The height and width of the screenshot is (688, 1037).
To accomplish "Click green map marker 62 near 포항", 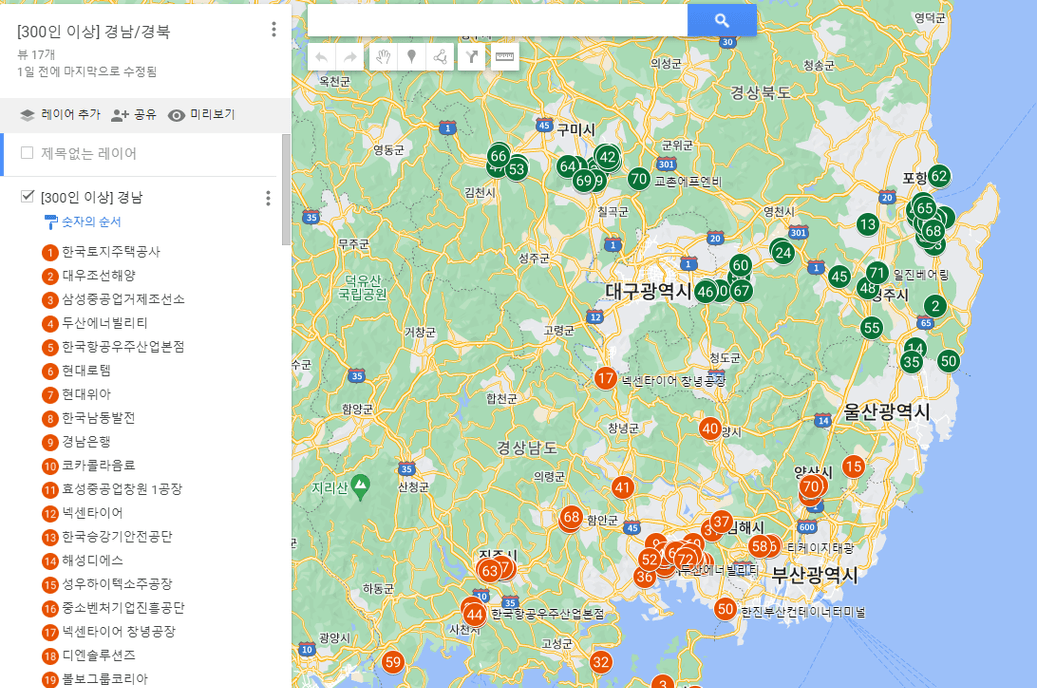I will [939, 176].
